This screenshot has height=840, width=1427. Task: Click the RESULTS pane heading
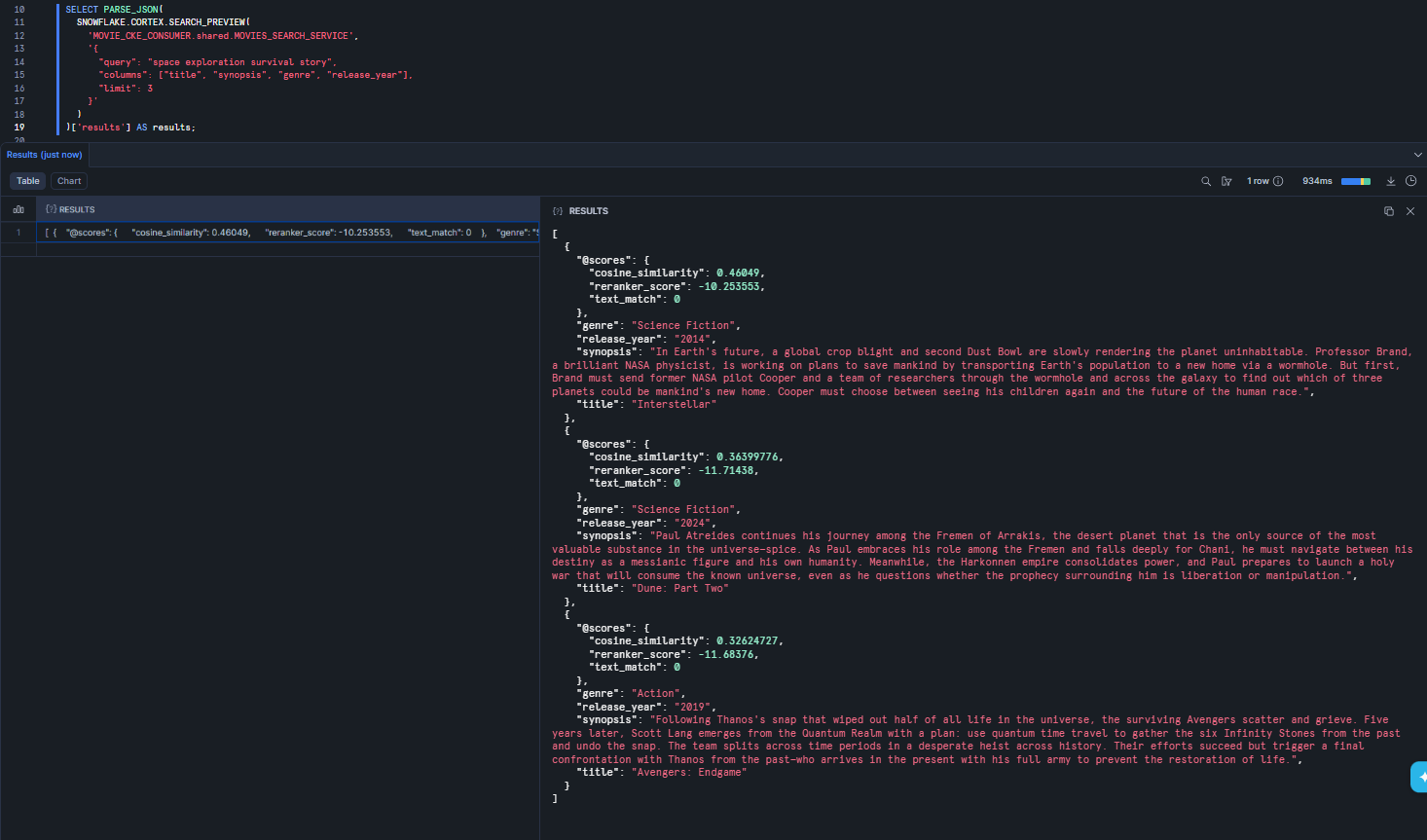pos(588,211)
